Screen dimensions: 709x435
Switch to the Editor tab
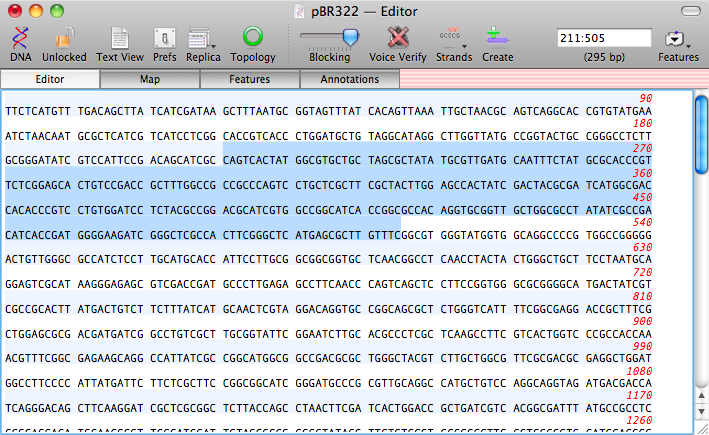(x=50, y=78)
